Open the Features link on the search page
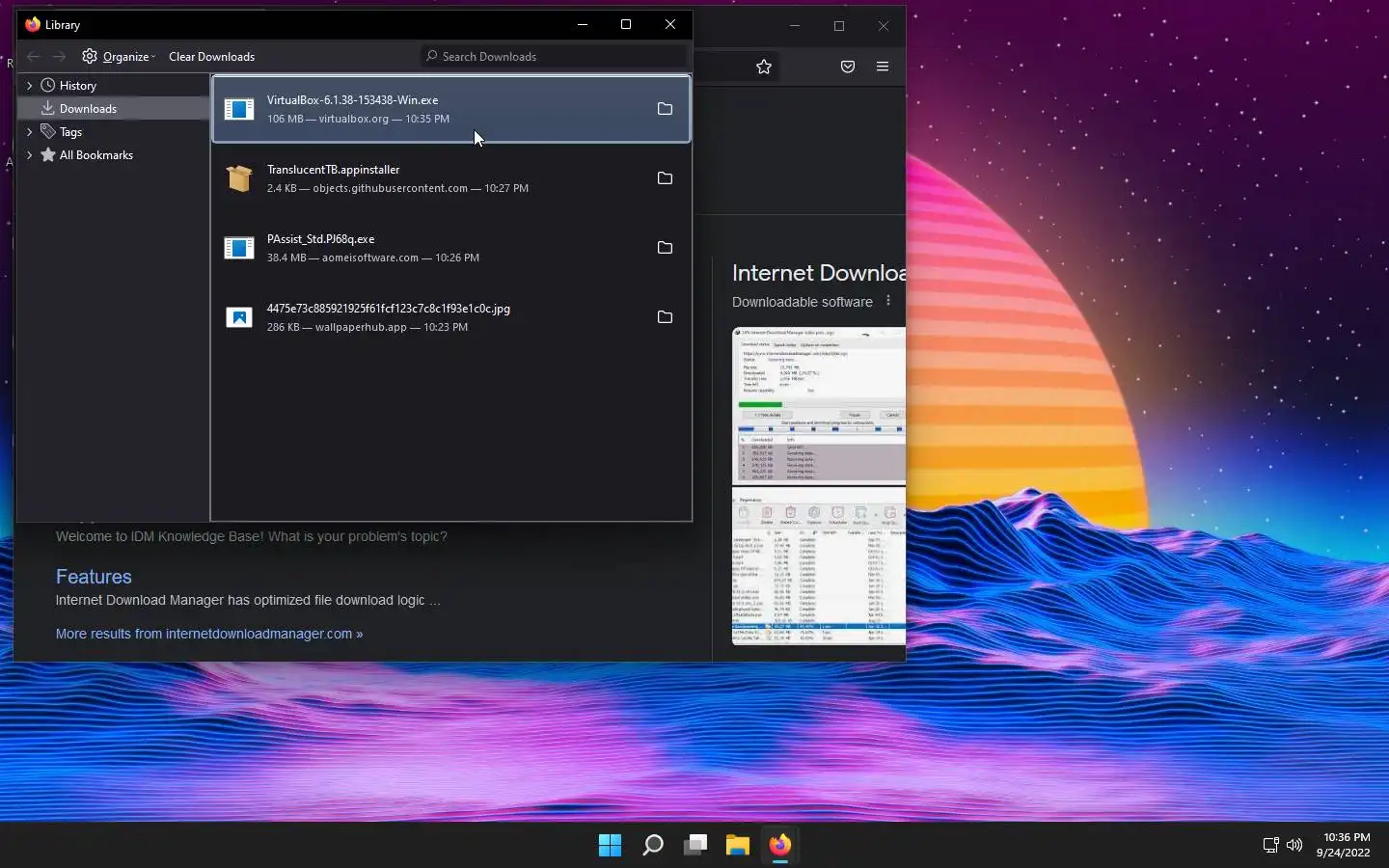Viewport: 1389px width, 868px height. coord(94,577)
